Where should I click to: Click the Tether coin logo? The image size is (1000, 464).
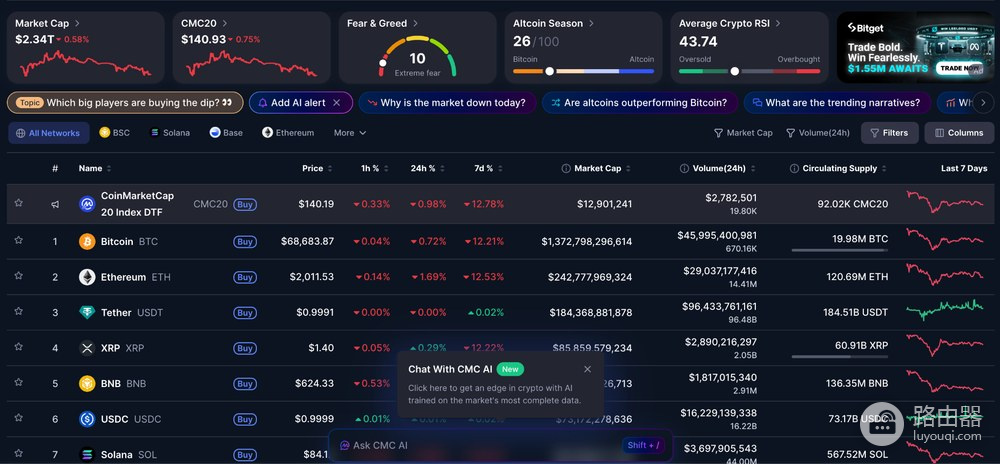[x=87, y=312]
